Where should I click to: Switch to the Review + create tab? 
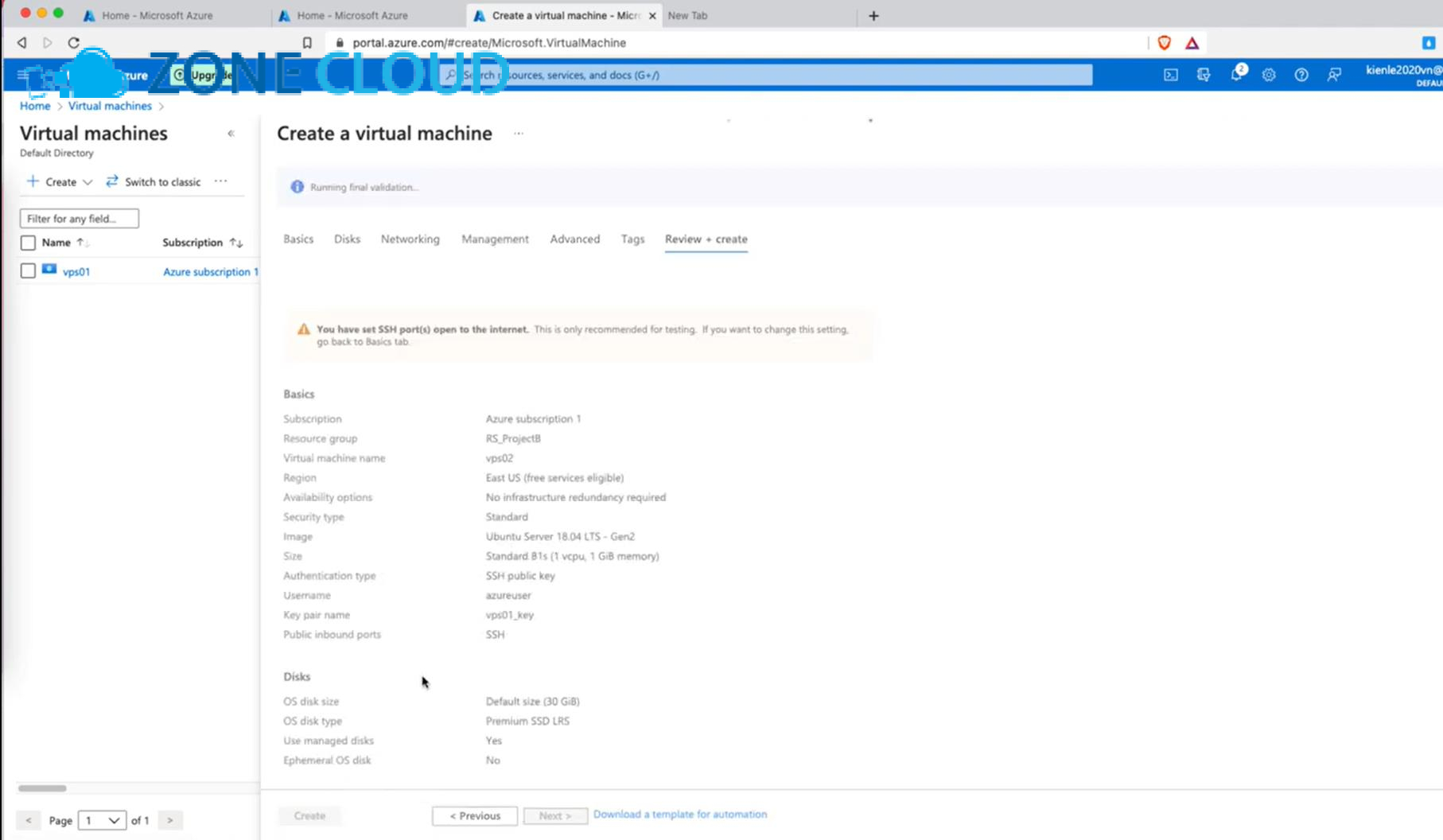[x=706, y=239]
